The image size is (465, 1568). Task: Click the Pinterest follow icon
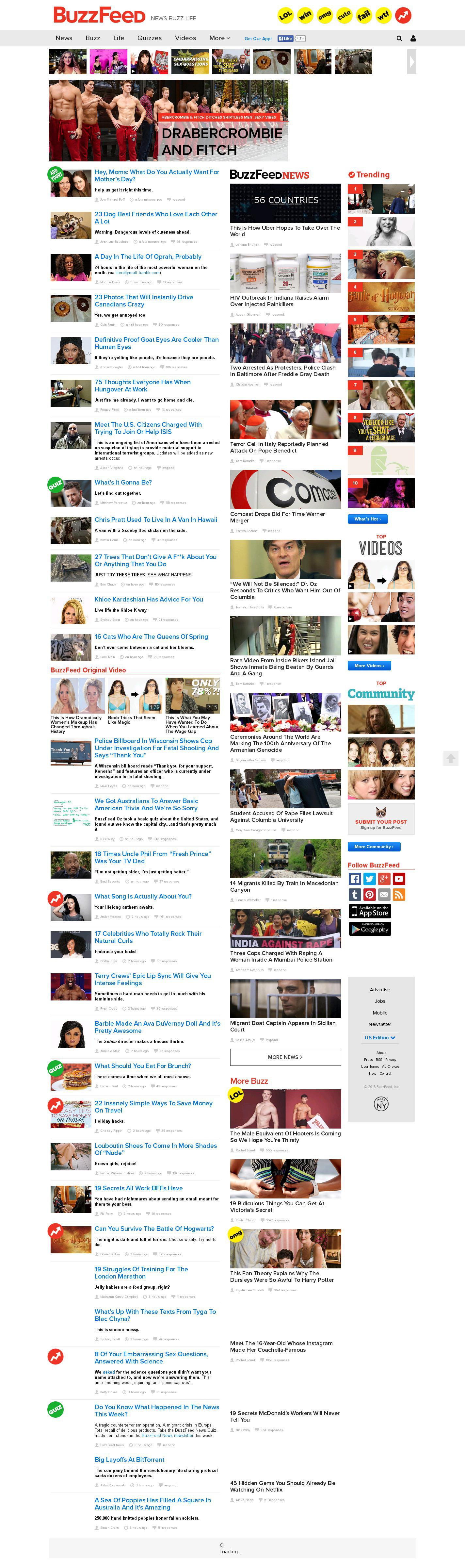click(369, 894)
